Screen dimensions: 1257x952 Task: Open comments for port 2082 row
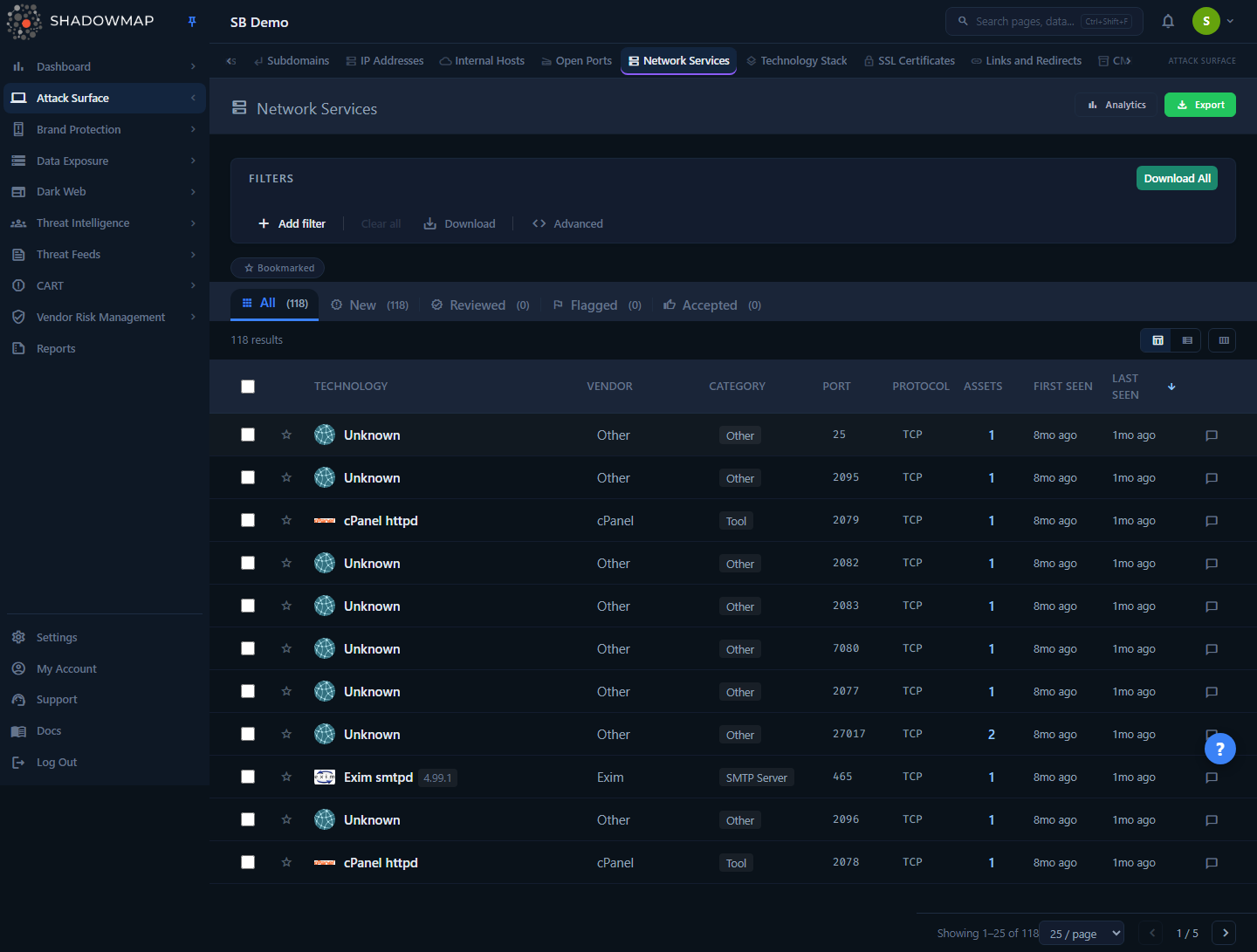click(1212, 564)
